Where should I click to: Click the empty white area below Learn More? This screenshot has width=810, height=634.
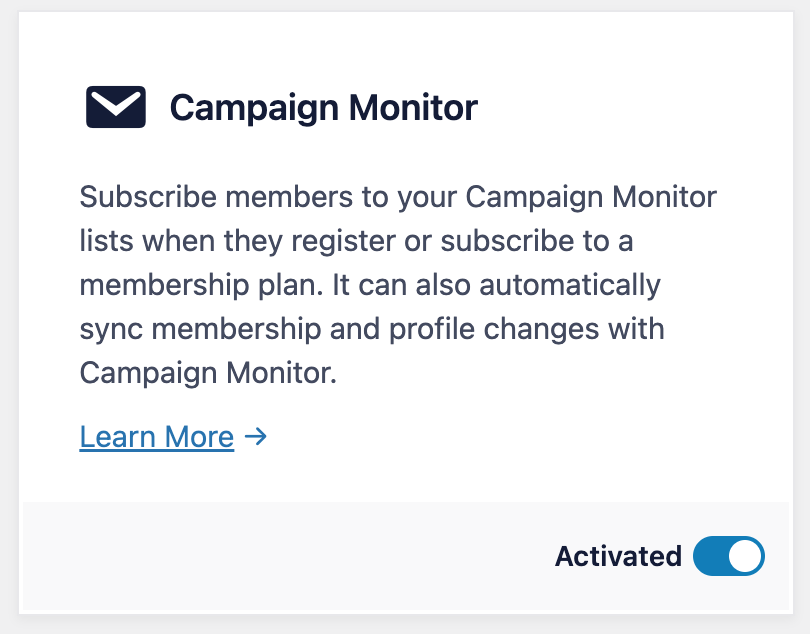pos(406,478)
